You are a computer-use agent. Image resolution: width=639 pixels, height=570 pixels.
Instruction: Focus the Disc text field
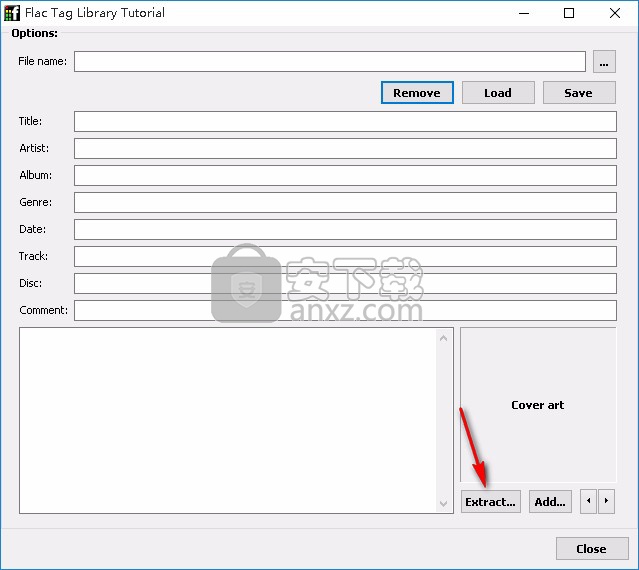[x=345, y=283]
